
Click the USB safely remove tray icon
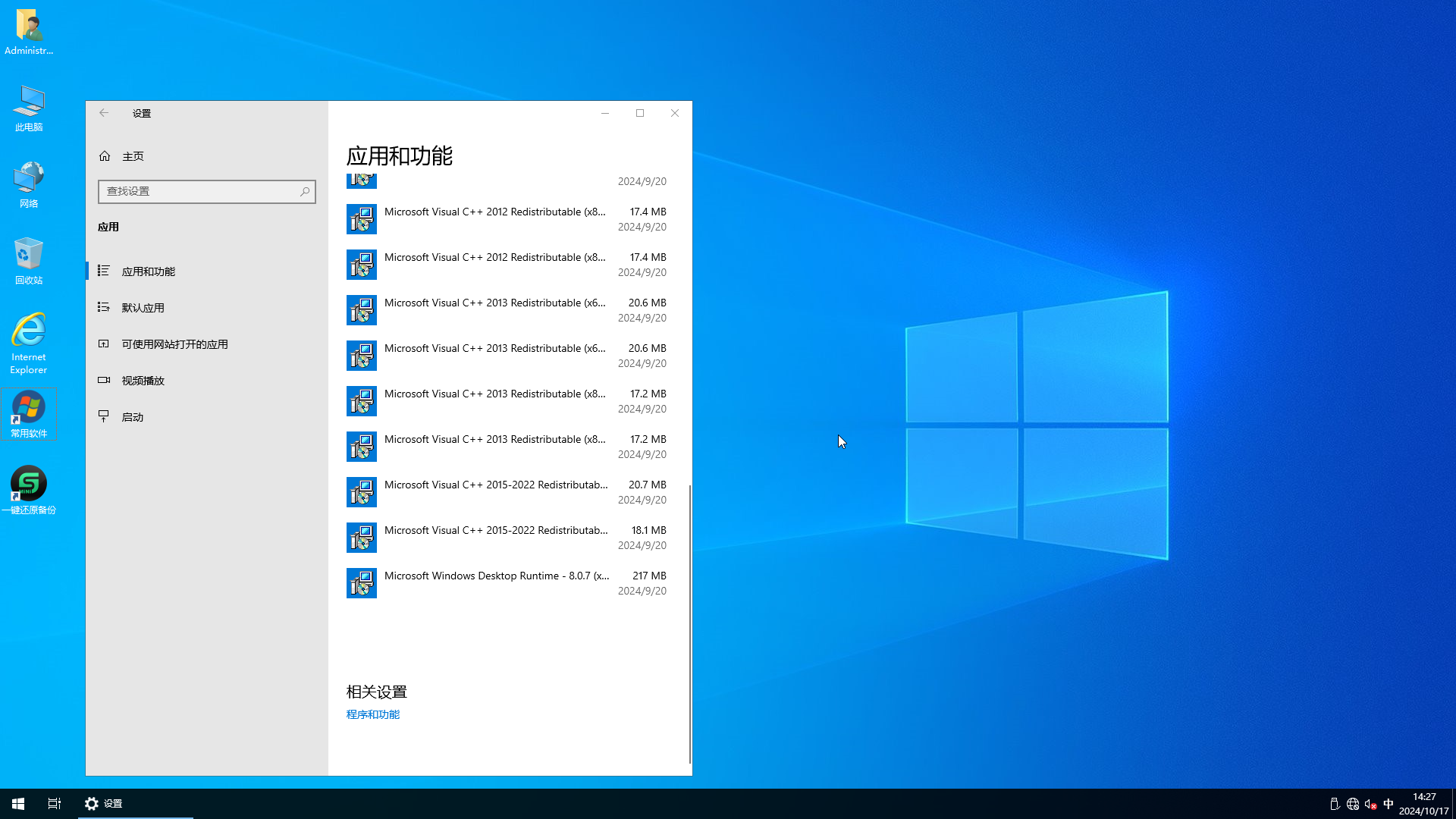[1335, 804]
